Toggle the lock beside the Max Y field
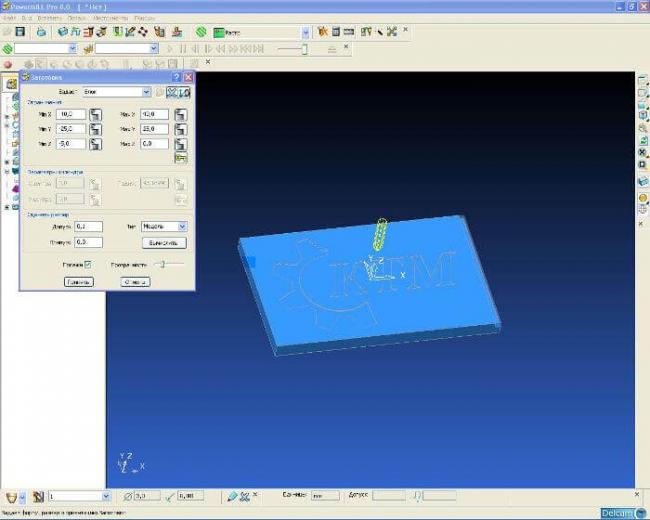This screenshot has width=650, height=520. click(180, 129)
